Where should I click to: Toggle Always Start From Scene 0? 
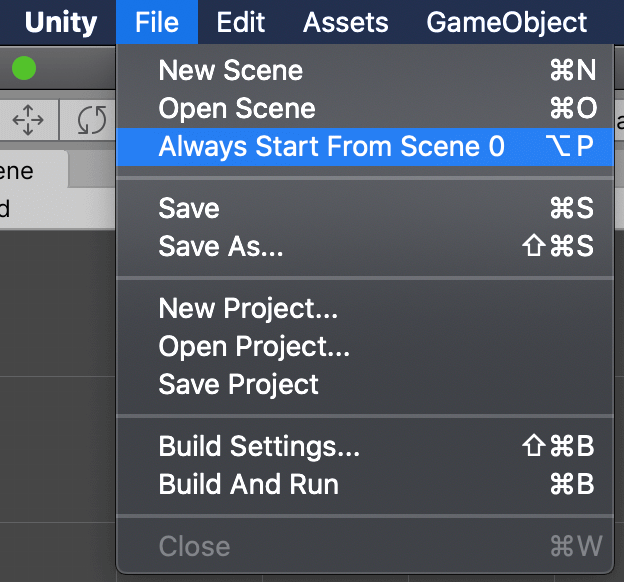point(365,146)
